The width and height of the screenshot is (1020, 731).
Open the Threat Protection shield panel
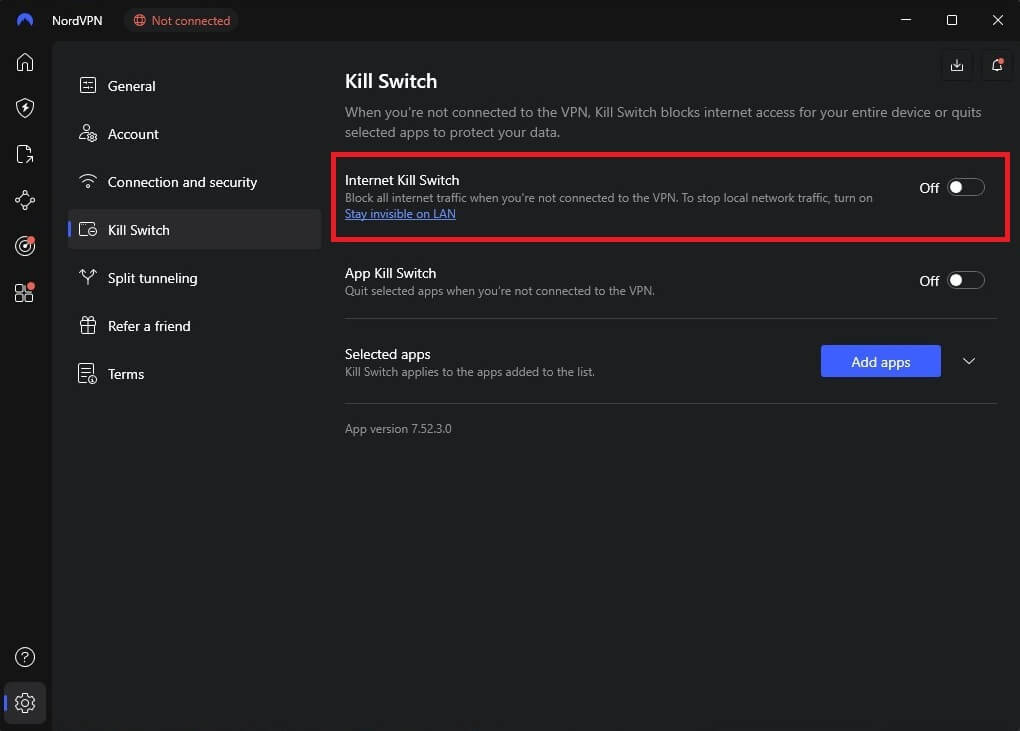pos(25,108)
